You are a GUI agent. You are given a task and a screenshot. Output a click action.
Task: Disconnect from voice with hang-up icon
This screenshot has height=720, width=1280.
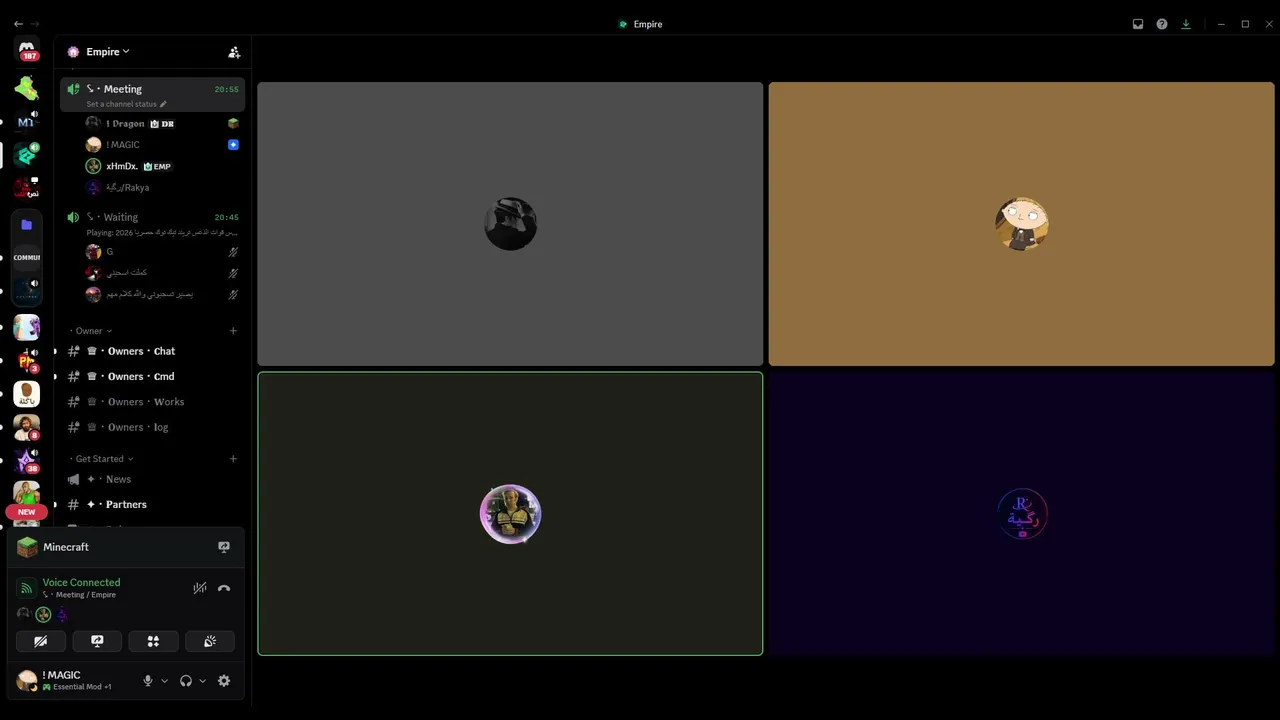coord(224,588)
